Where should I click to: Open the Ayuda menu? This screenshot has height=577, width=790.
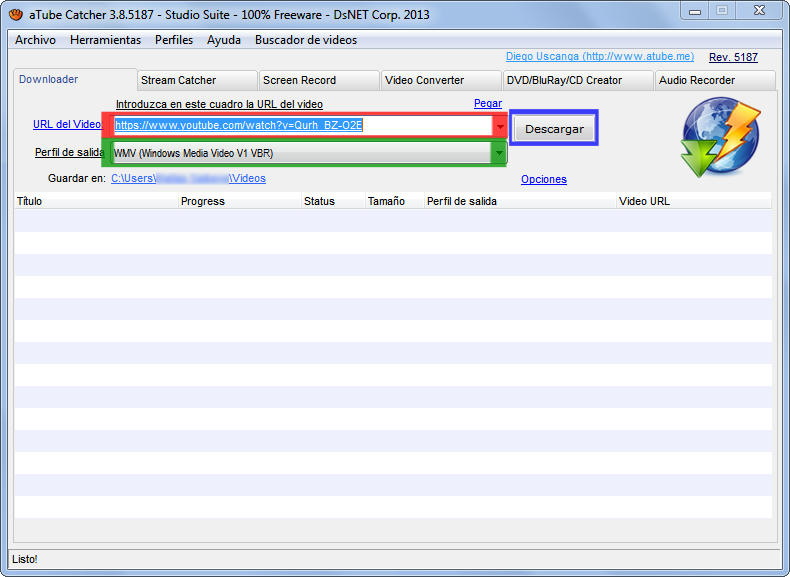[224, 40]
